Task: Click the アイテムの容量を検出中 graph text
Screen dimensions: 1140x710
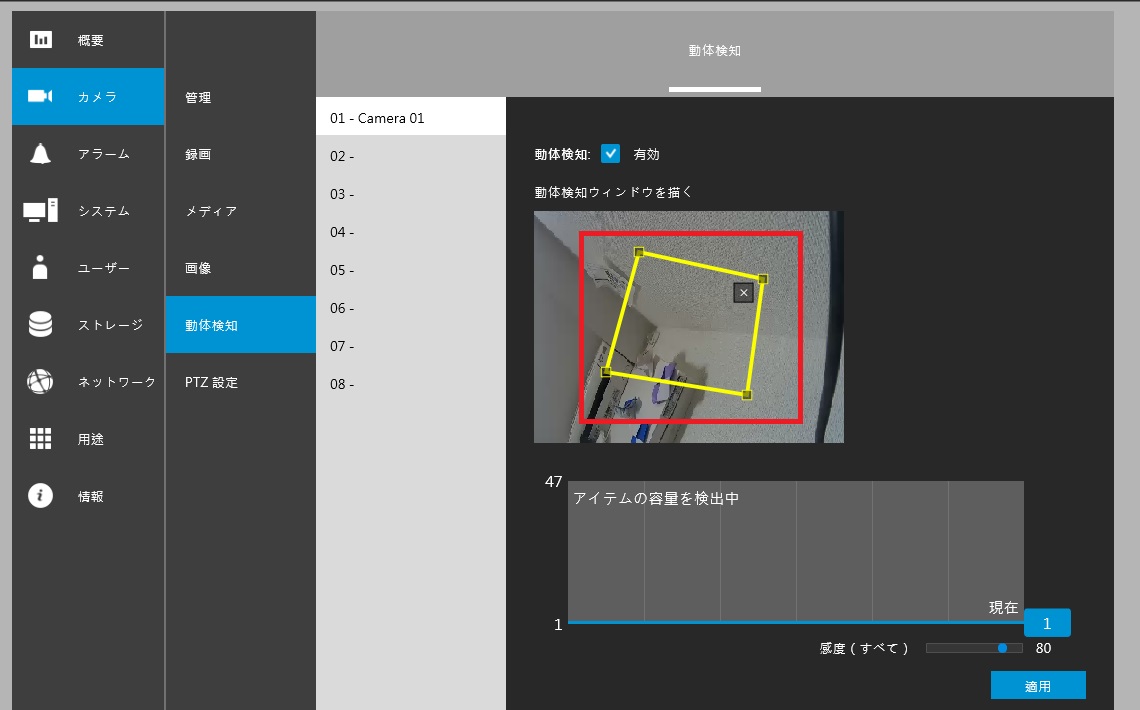Action: (657, 499)
